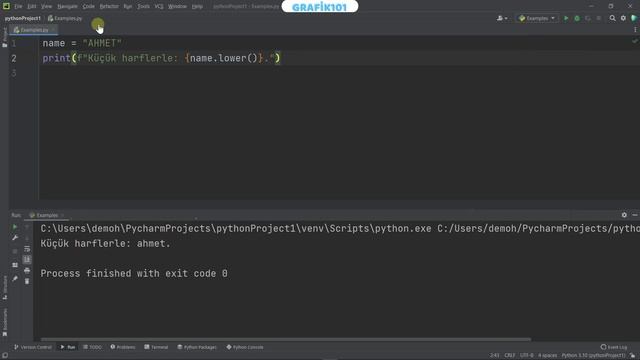This screenshot has width=640, height=360.
Task: Open the Code menu
Action: coord(89,7)
